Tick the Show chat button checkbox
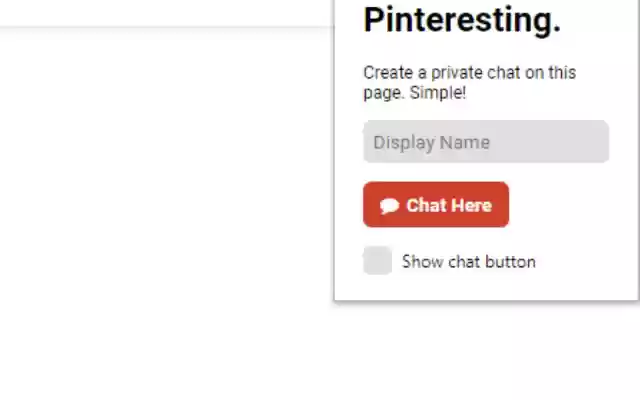Image resolution: width=640 pixels, height=400 pixels. coord(377,261)
